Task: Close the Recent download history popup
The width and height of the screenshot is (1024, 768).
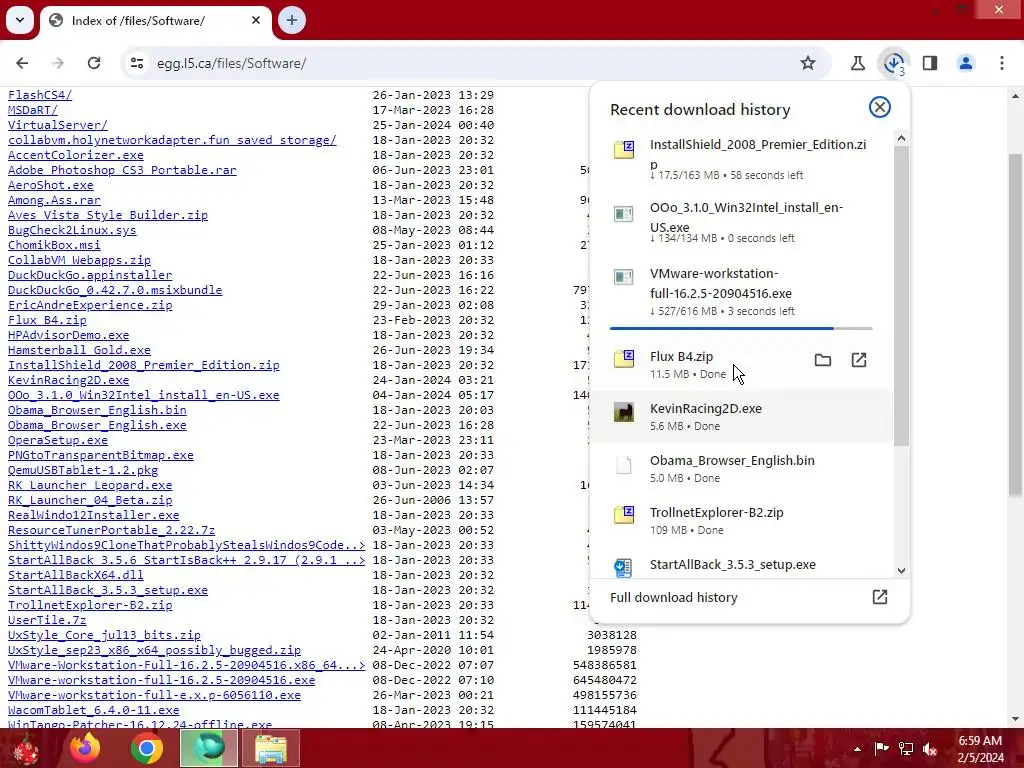Action: click(x=880, y=107)
